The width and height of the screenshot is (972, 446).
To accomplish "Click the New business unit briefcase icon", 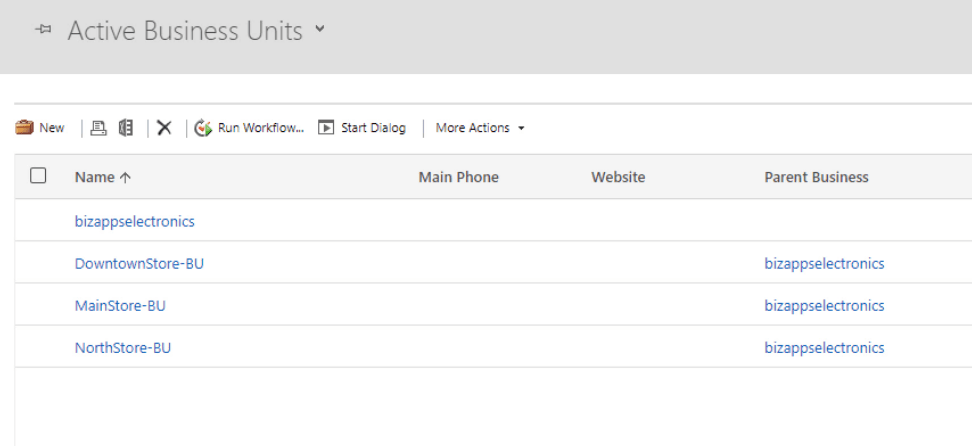I will tap(25, 128).
